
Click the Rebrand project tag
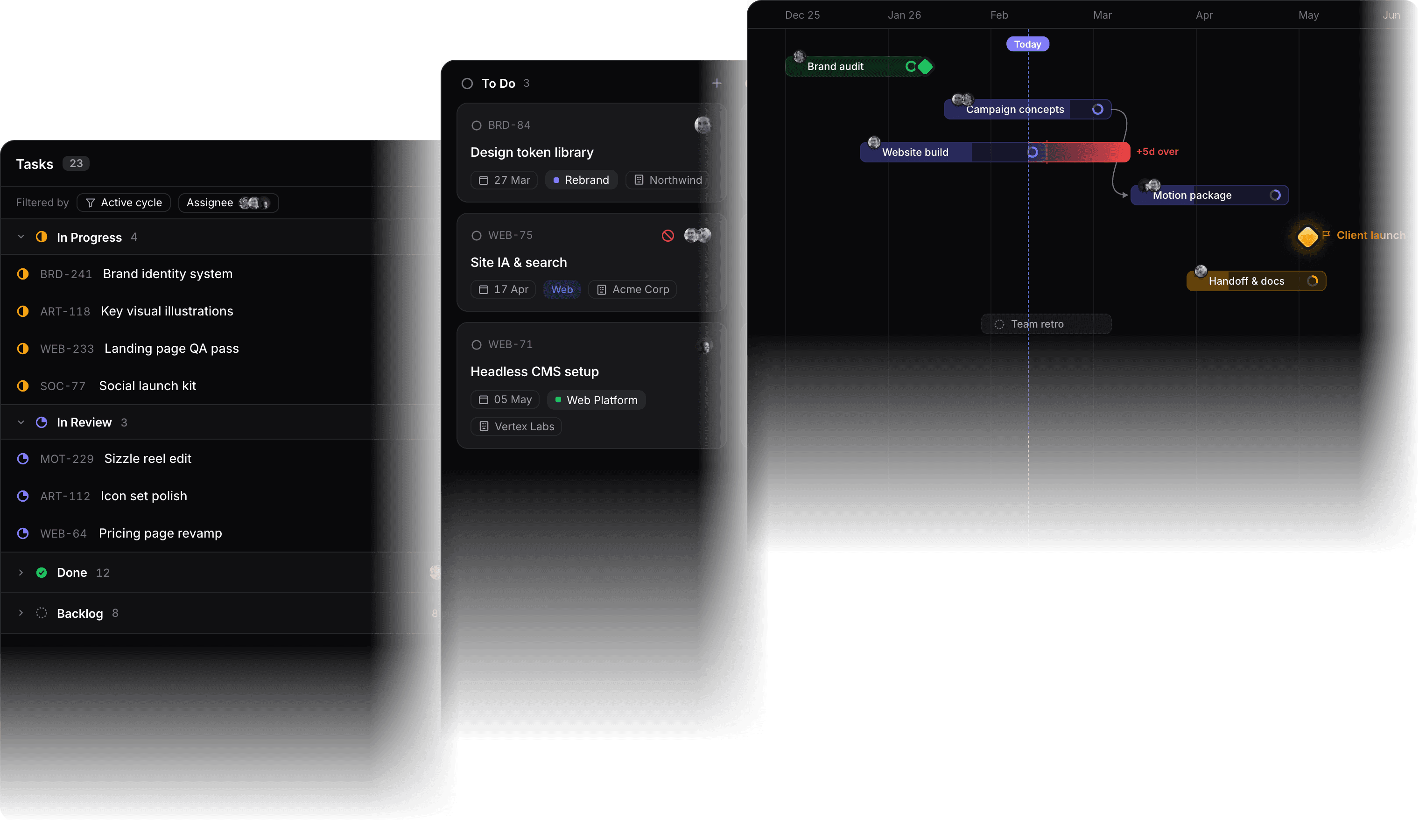click(x=581, y=180)
